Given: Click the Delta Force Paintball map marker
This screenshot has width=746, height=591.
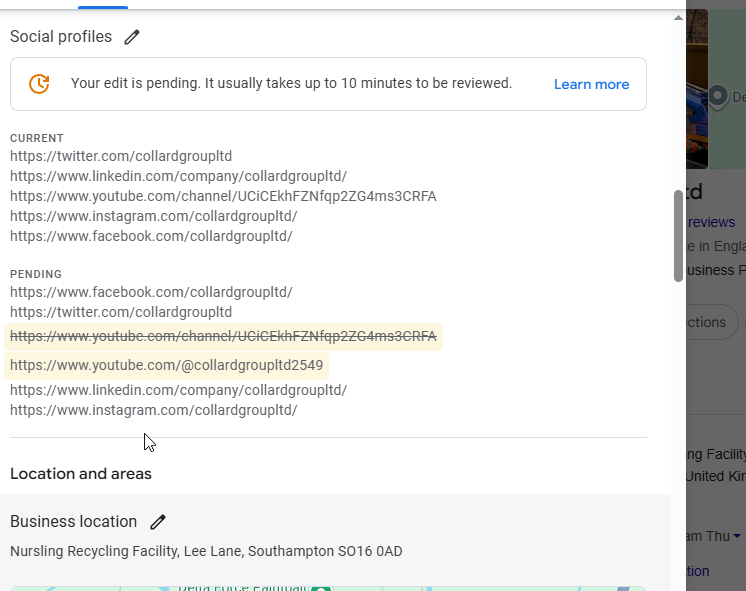Looking at the screenshot, I should point(320,588).
